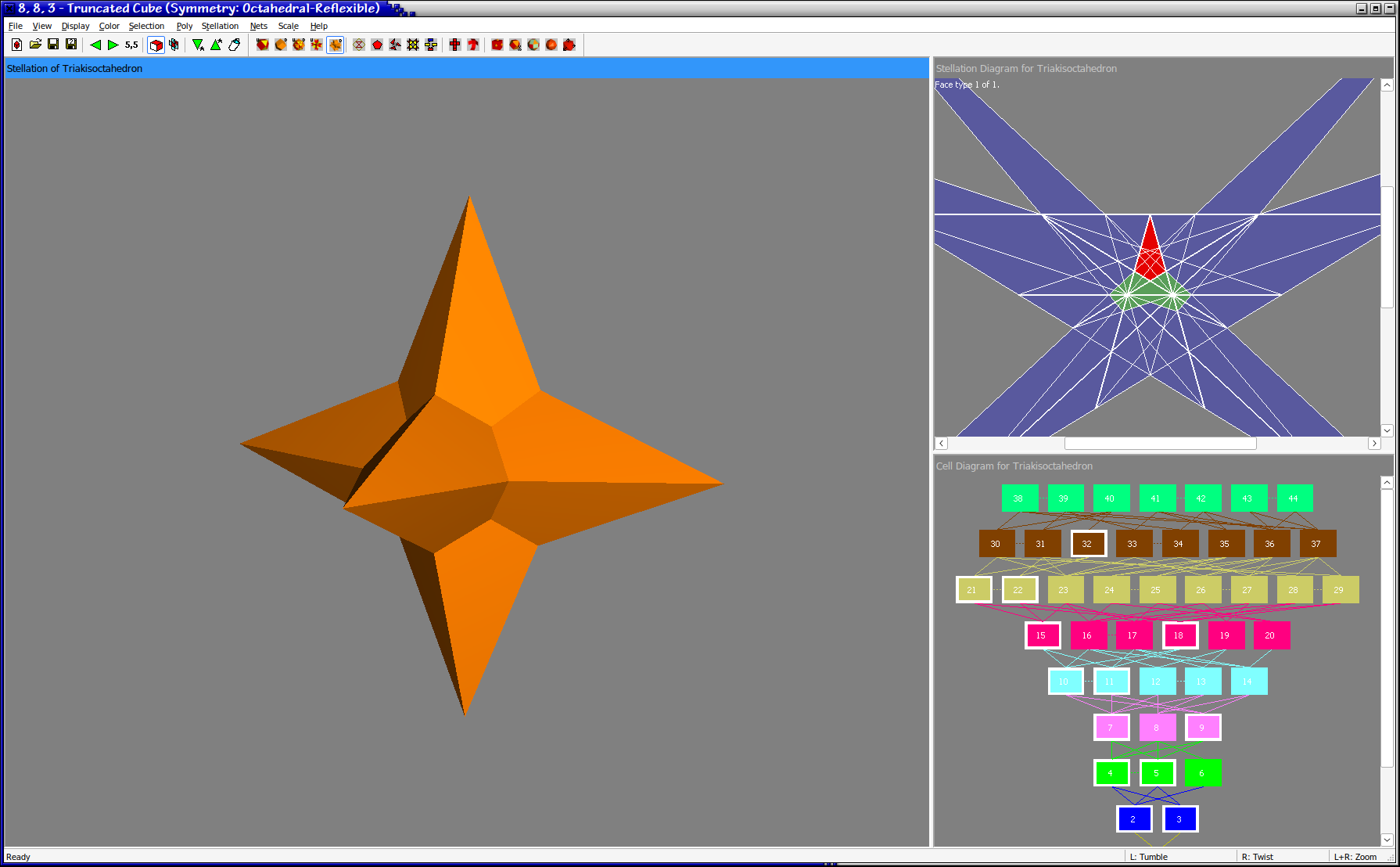The height and width of the screenshot is (867, 1400).
Task: Toggle cell 32 in the cell diagram
Action: 1087,544
